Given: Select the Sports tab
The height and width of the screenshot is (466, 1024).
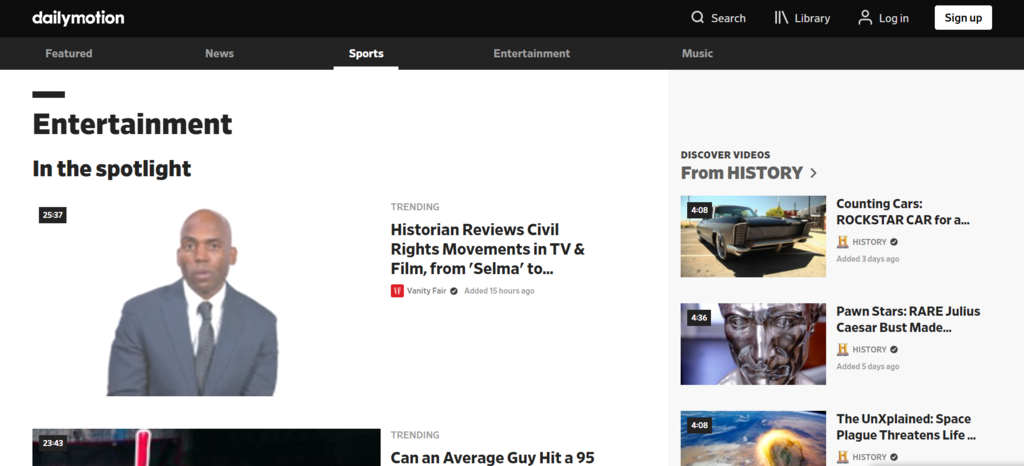Looking at the screenshot, I should (x=366, y=54).
